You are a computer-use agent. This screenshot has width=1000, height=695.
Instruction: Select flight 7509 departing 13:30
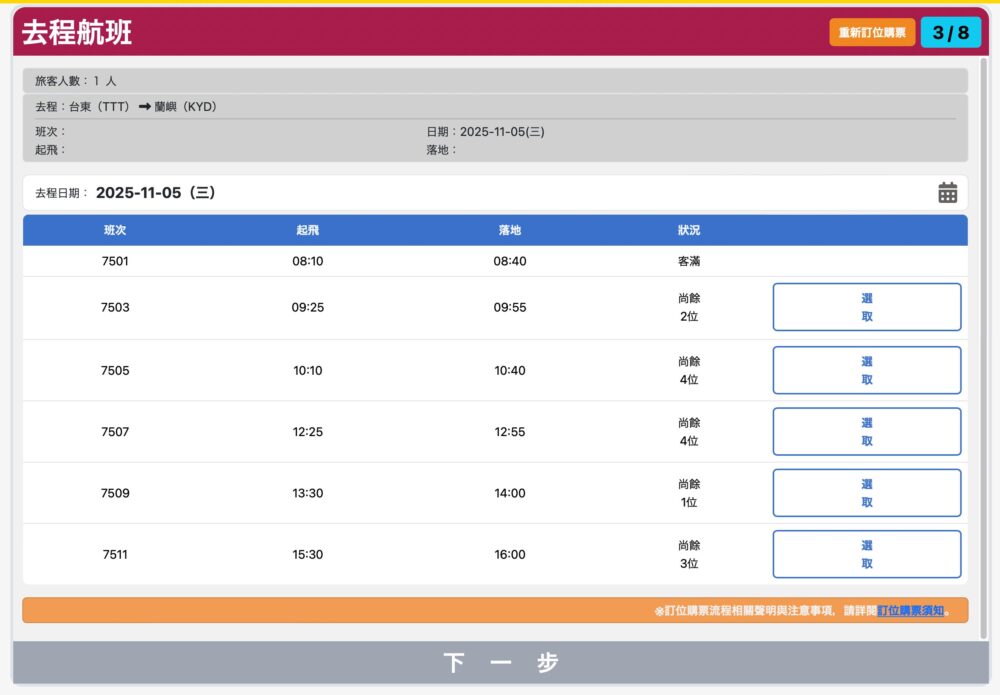click(x=866, y=493)
